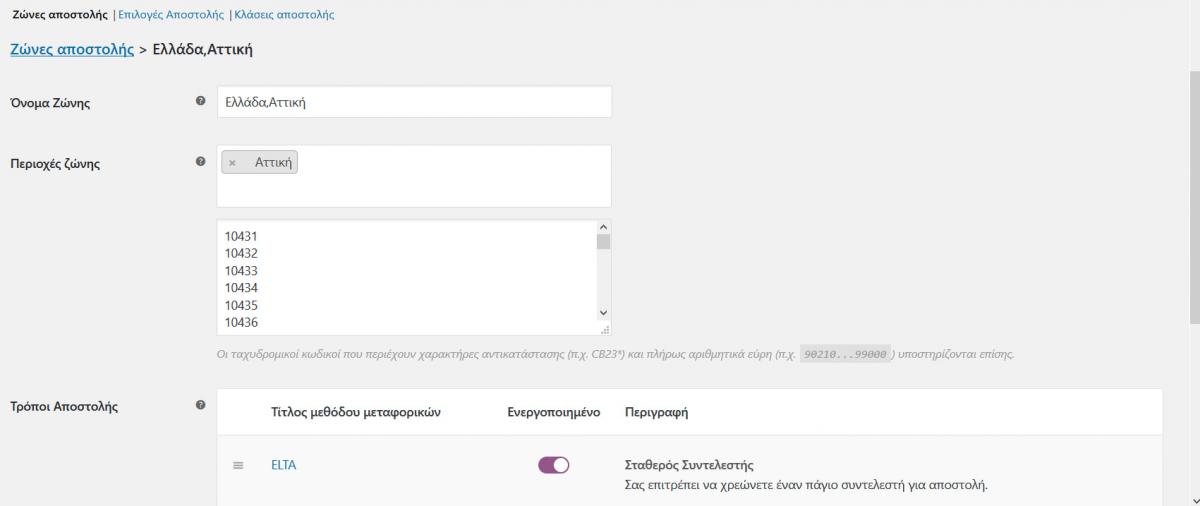The width and height of the screenshot is (1200, 506).
Task: Click the Σταθερός Συντελεστής description text
Action: pyautogui.click(x=688, y=465)
